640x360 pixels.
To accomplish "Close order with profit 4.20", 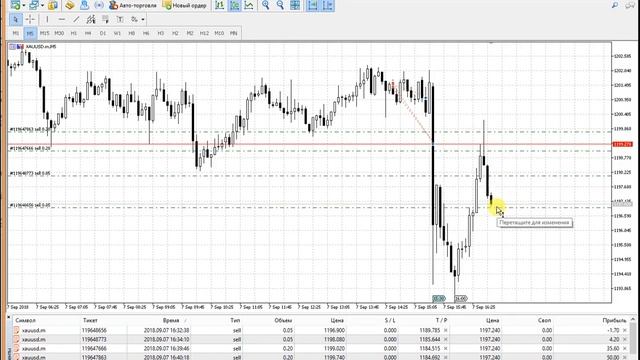I will (625, 339).
